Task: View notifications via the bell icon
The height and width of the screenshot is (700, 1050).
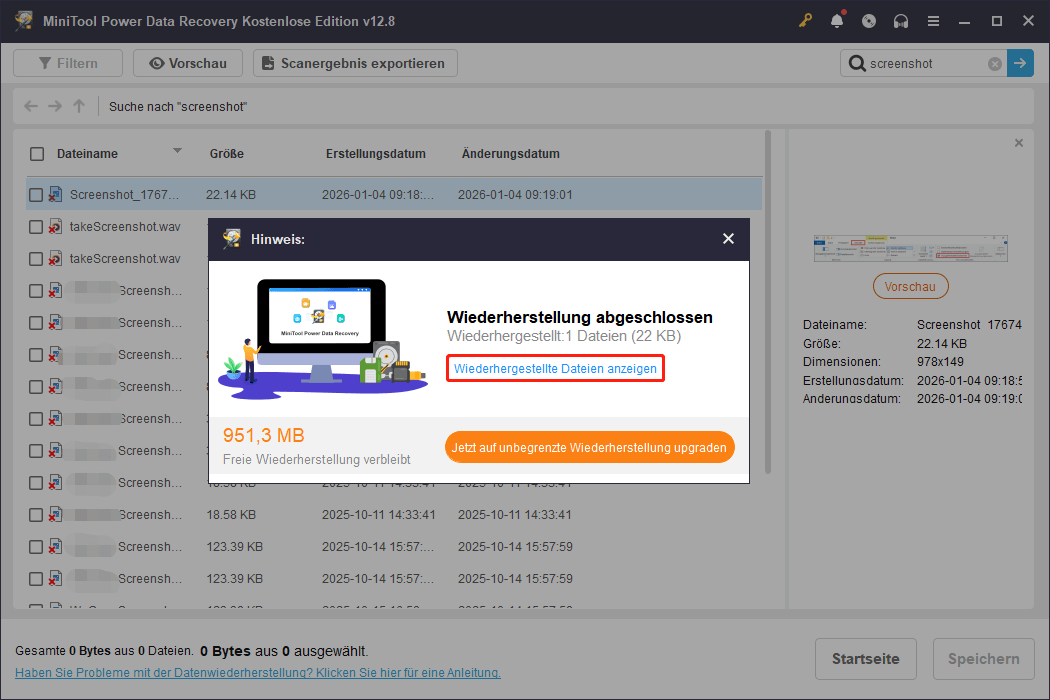Action: [x=837, y=20]
